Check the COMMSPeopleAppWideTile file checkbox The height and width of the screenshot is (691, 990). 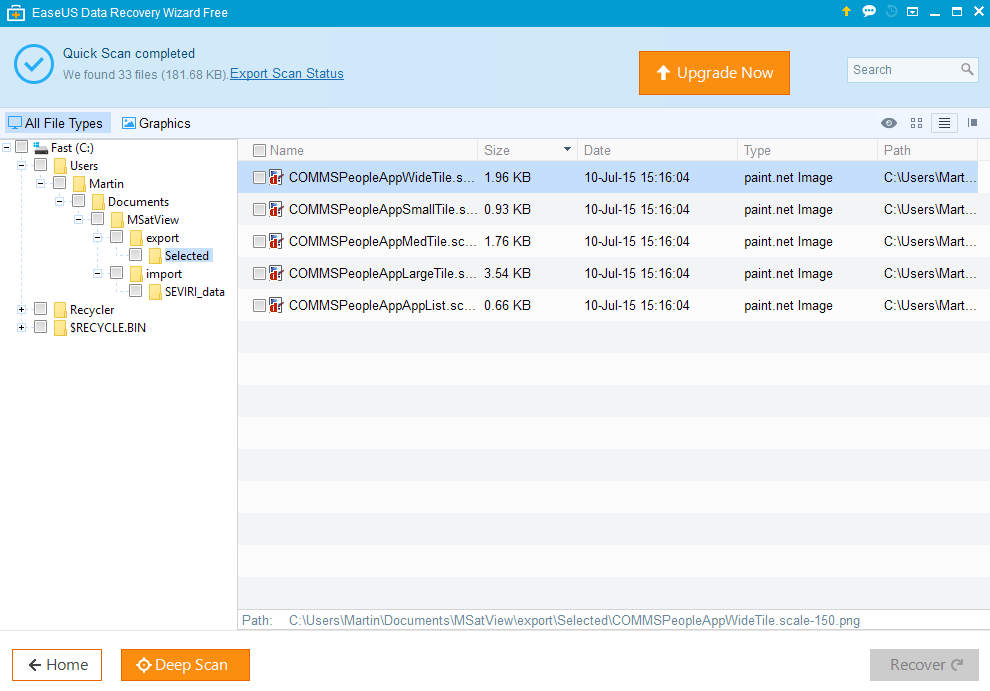tap(259, 177)
